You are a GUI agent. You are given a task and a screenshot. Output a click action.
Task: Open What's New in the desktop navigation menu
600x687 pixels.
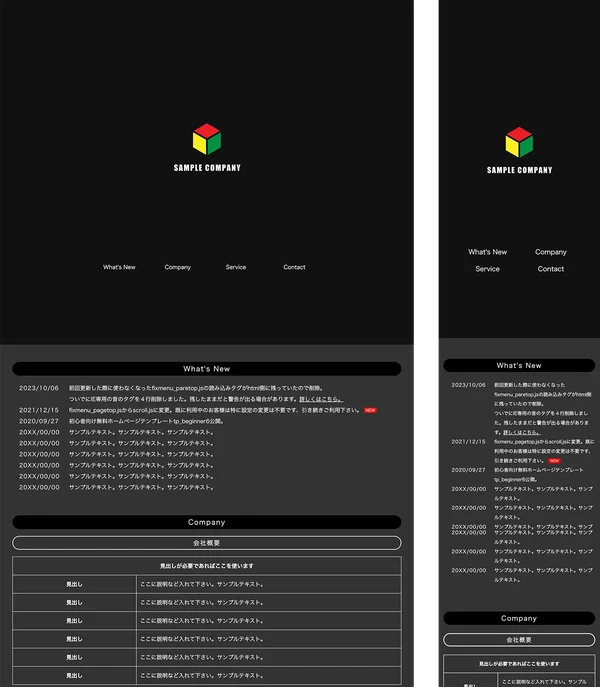click(119, 267)
